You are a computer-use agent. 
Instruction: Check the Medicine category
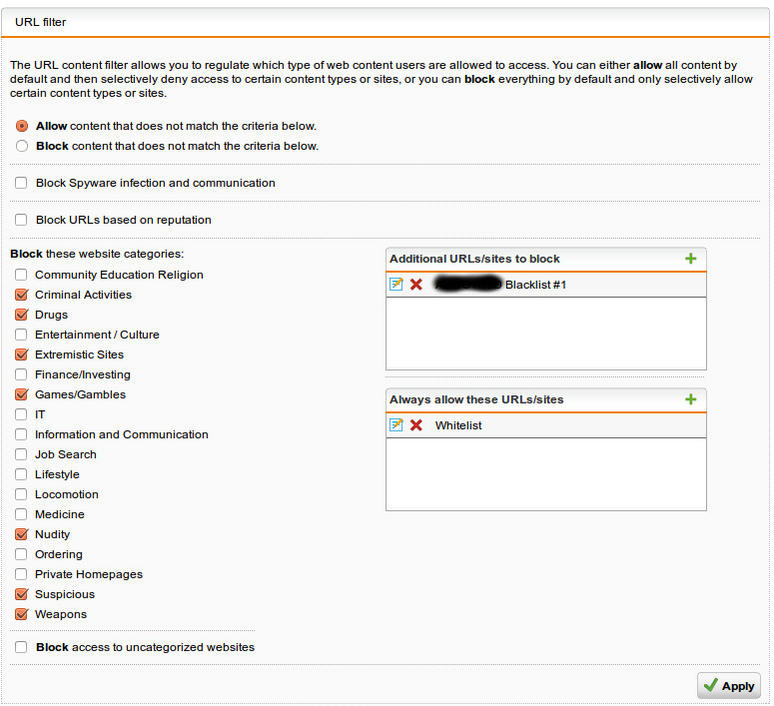pyautogui.click(x=21, y=514)
